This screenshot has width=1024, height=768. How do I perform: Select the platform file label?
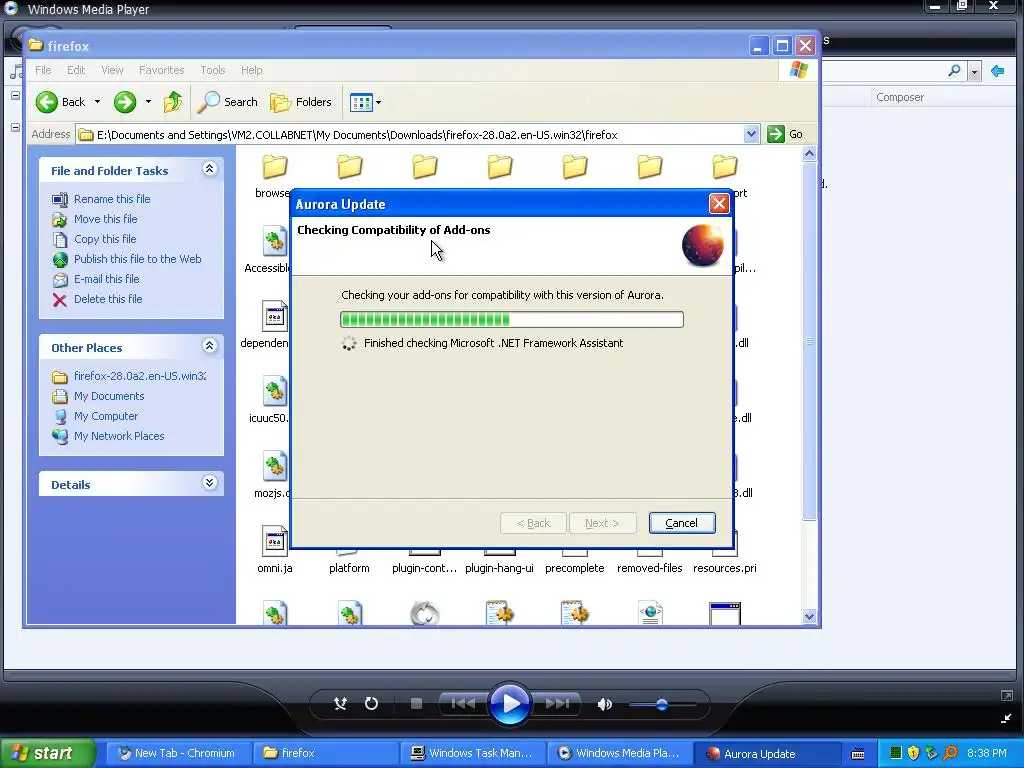pos(349,568)
